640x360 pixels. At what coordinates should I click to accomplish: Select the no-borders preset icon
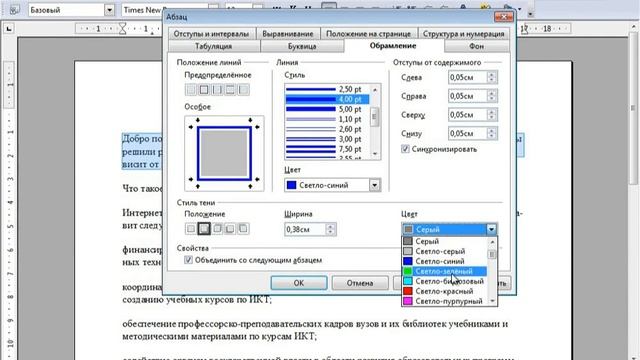click(x=191, y=89)
